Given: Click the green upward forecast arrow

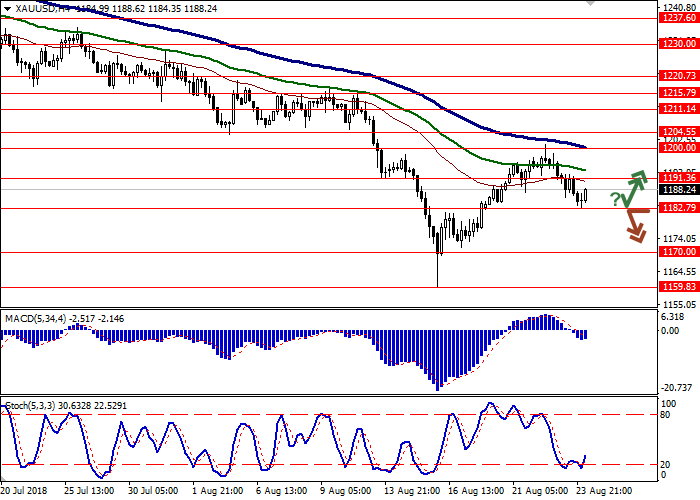Looking at the screenshot, I should (636, 184).
